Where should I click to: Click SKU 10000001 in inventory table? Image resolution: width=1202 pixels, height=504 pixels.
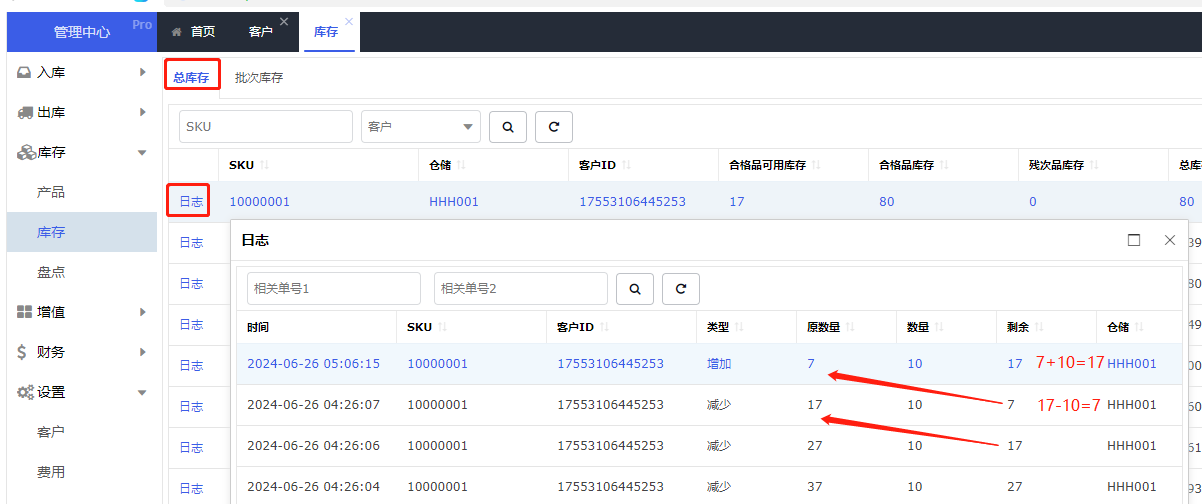[x=259, y=202]
